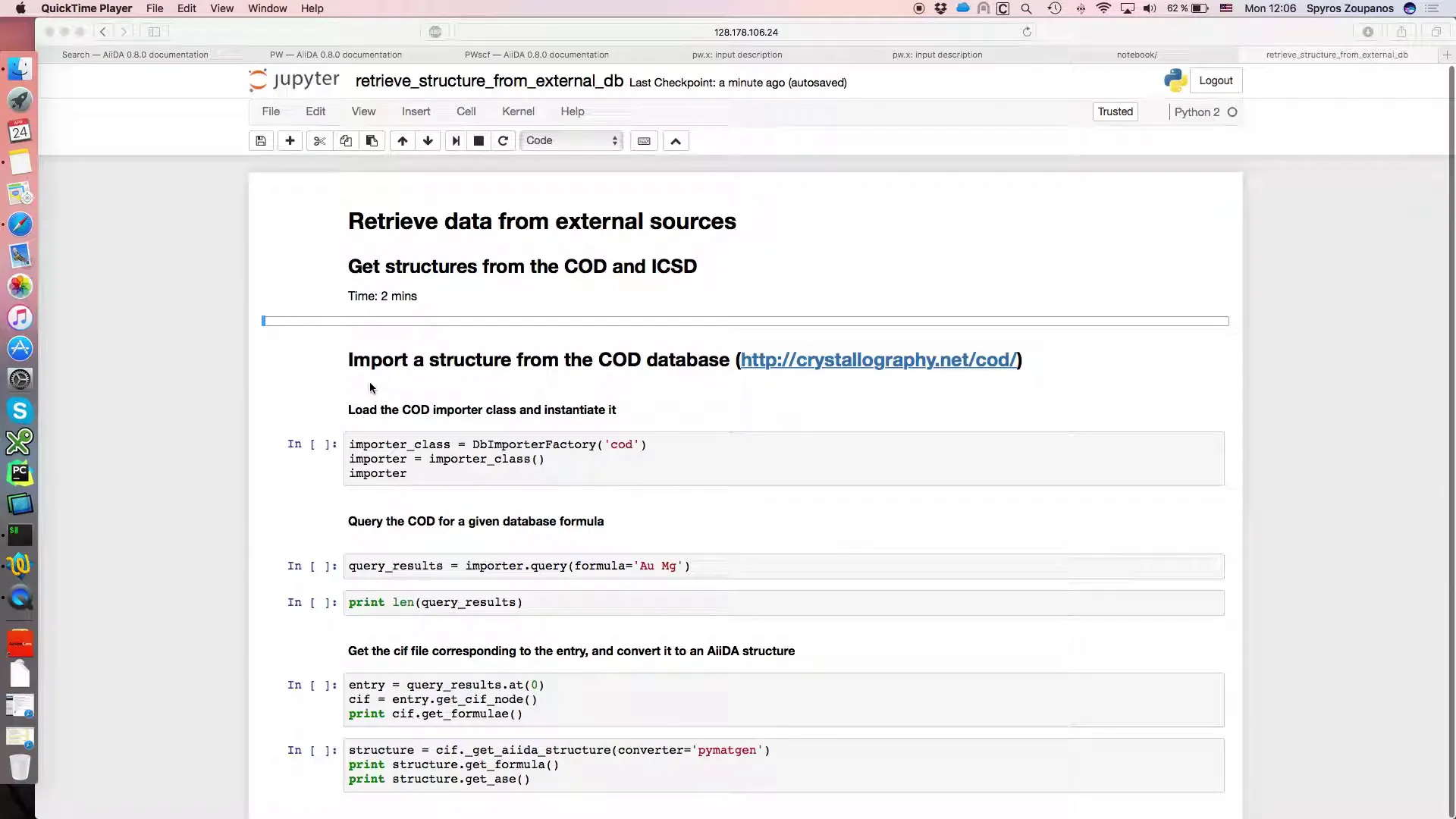Open PyCharm icon in Dock
The image size is (1456, 819).
point(20,473)
